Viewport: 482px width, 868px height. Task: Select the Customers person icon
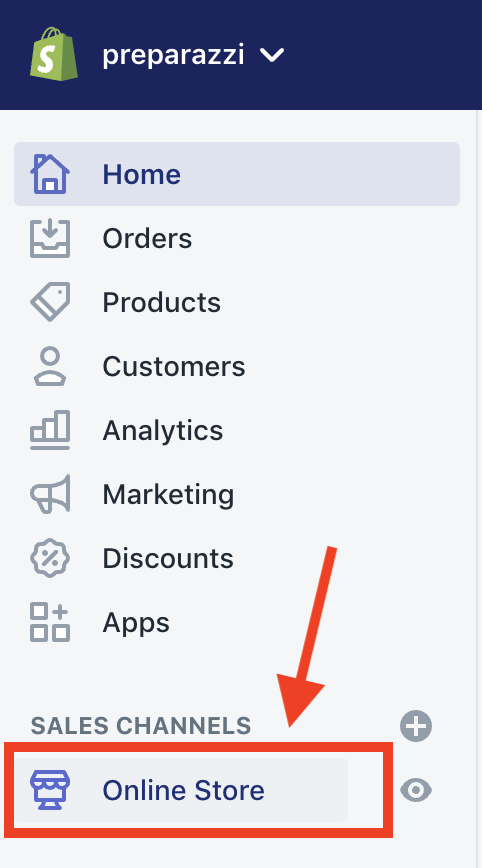coord(50,366)
